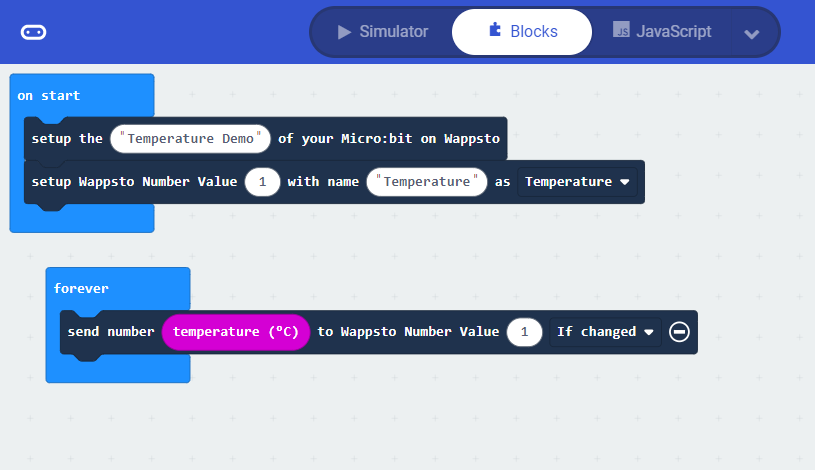Image resolution: width=815 pixels, height=470 pixels.
Task: Expand the language dropdown arrow beside JavaScript
Action: click(x=752, y=34)
